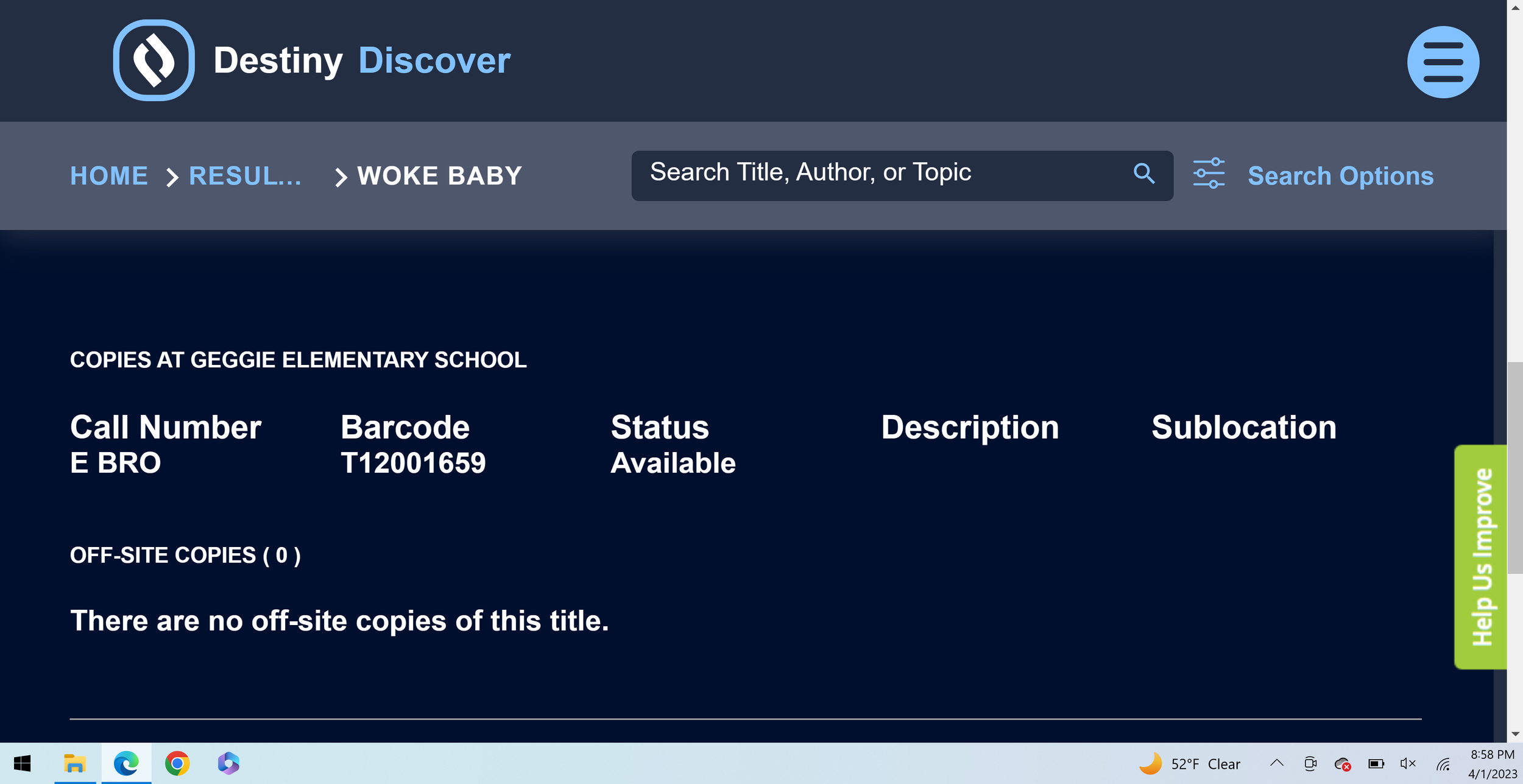Open Firefox from the taskbar

228,763
